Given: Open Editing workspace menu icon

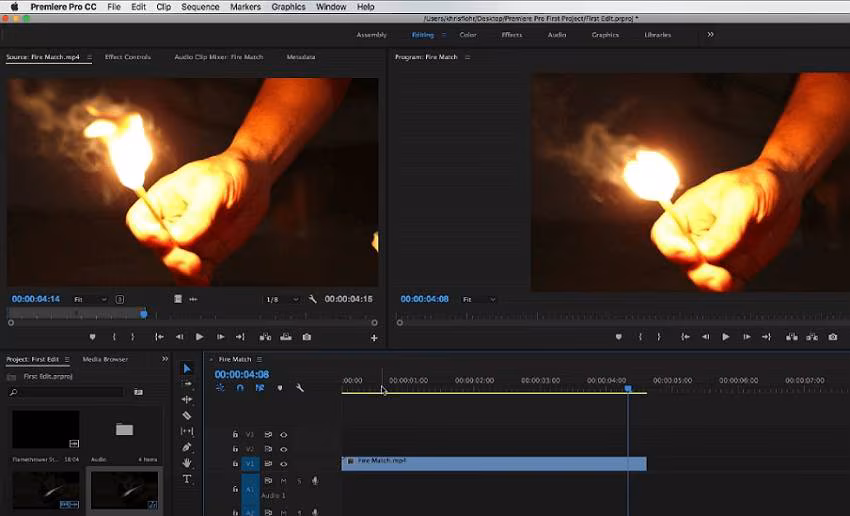Looking at the screenshot, I should (443, 35).
